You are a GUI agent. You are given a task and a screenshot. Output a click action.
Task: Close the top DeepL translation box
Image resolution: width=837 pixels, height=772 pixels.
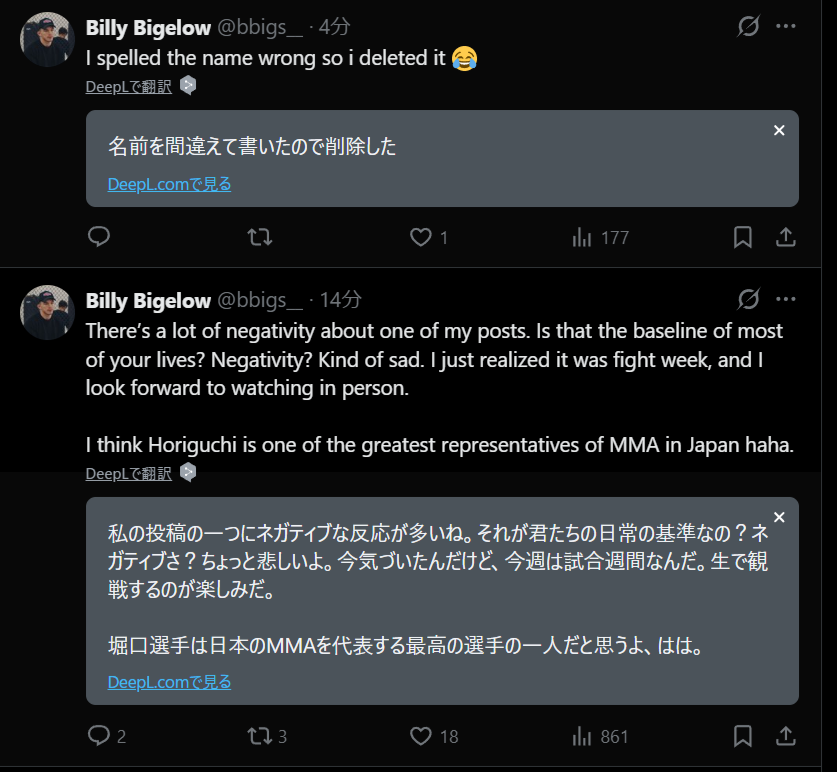780,130
